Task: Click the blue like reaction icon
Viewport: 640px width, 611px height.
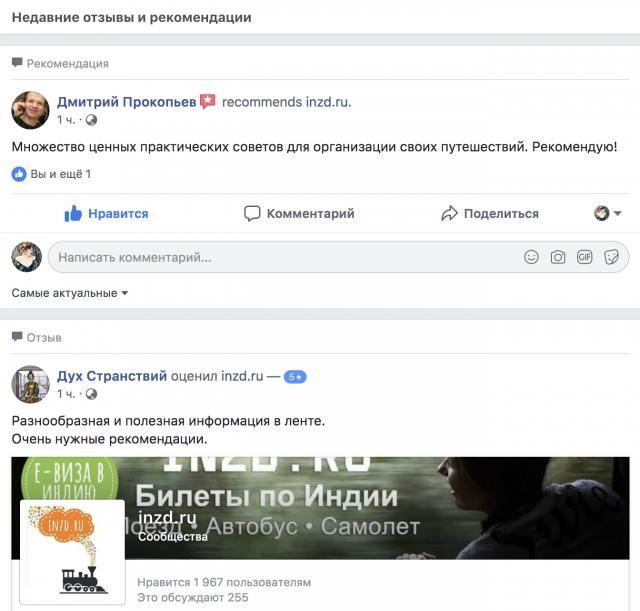Action: [x=19, y=174]
